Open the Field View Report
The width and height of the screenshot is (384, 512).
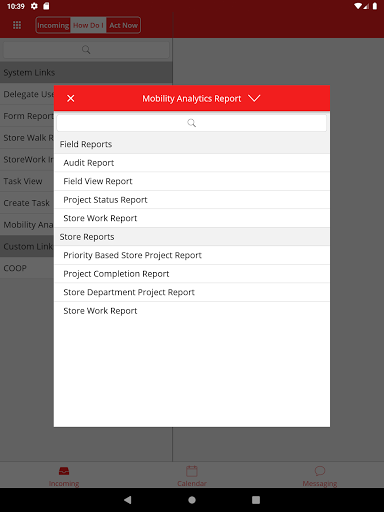coord(192,181)
